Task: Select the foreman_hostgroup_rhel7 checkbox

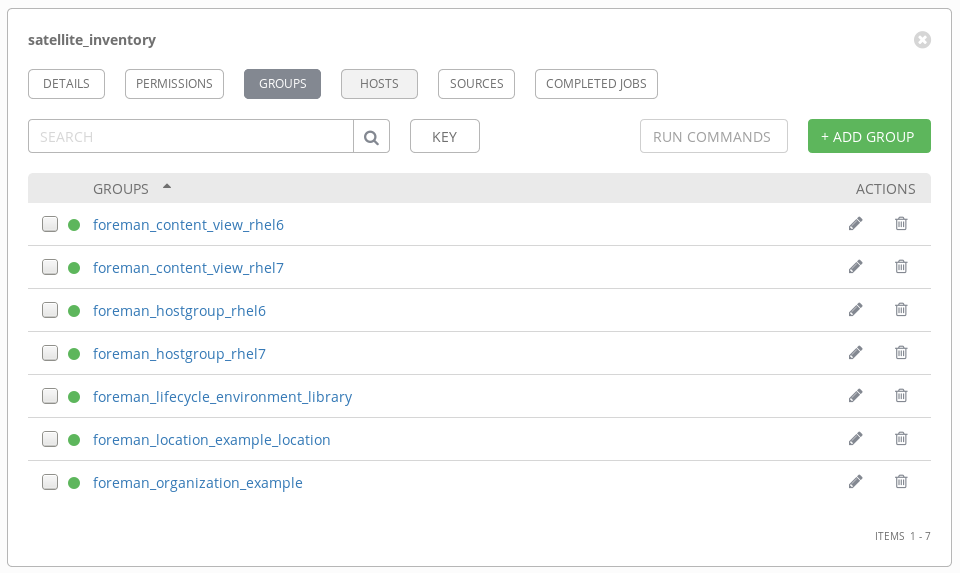Action: pyautogui.click(x=50, y=353)
